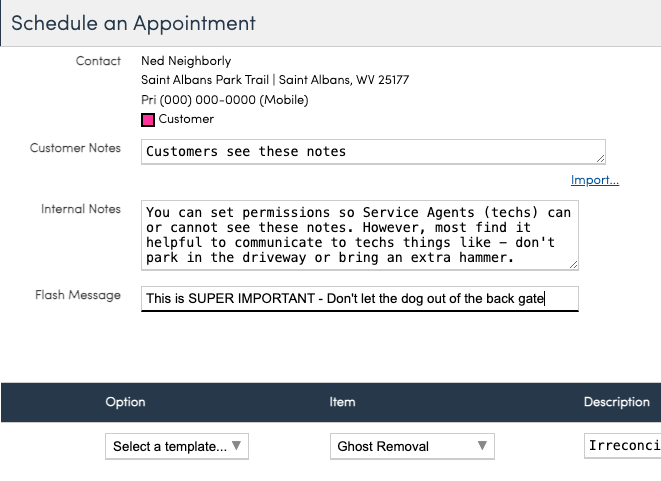Click the Item column header

pyautogui.click(x=342, y=402)
